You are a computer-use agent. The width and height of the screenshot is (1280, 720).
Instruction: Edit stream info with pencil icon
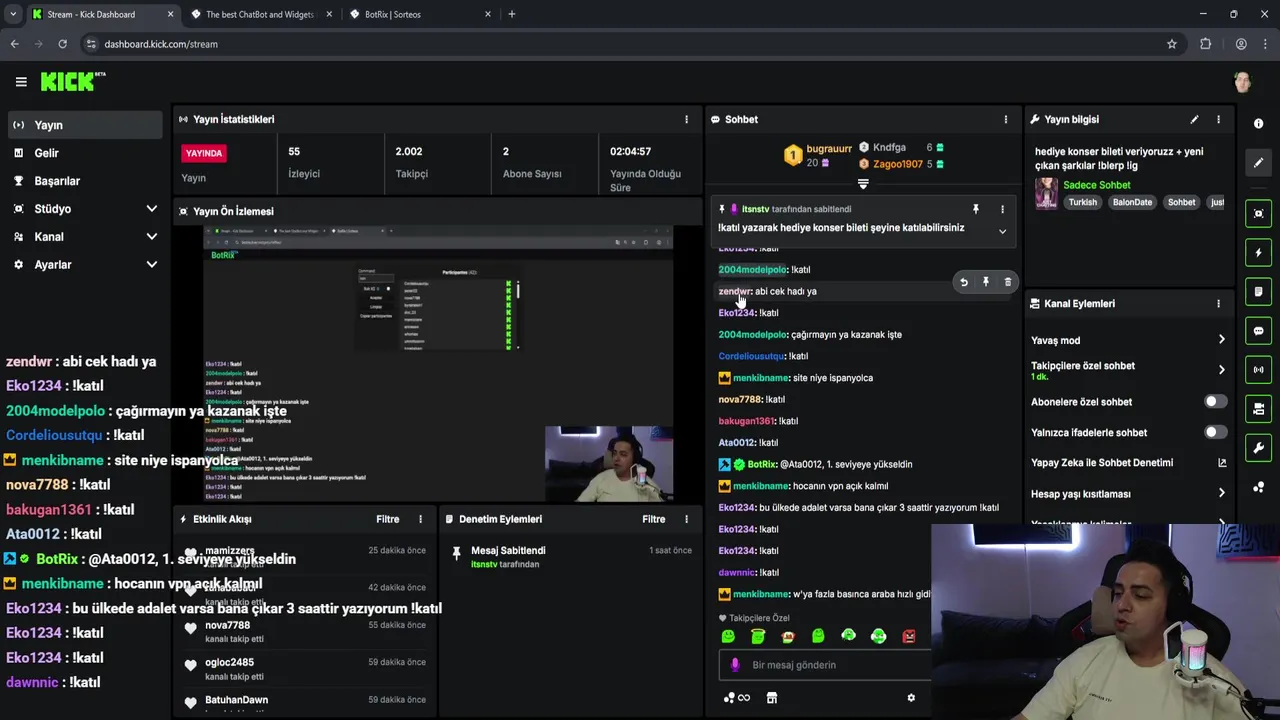[1194, 119]
